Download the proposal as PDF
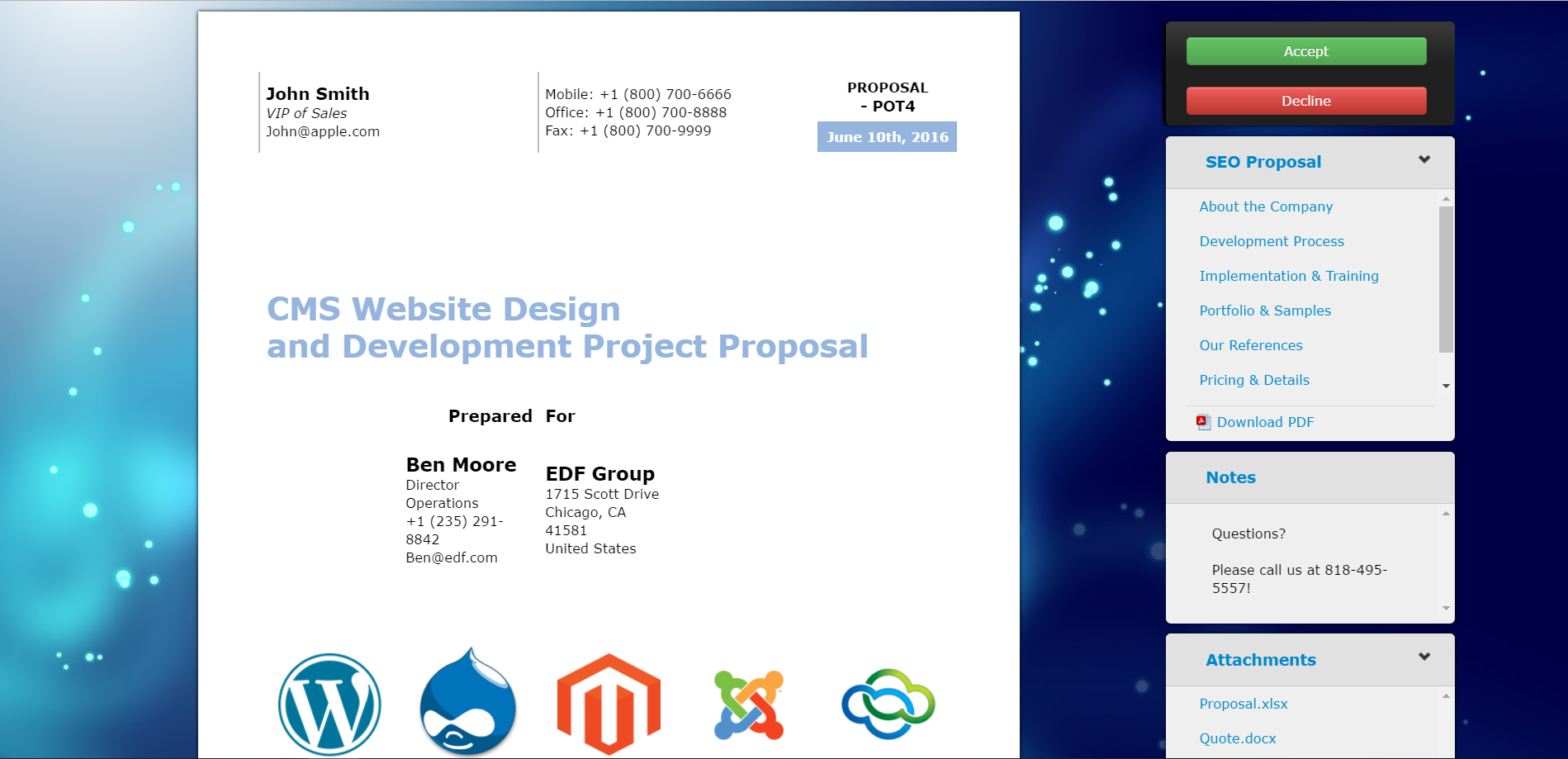This screenshot has width=1568, height=759. [x=1265, y=422]
